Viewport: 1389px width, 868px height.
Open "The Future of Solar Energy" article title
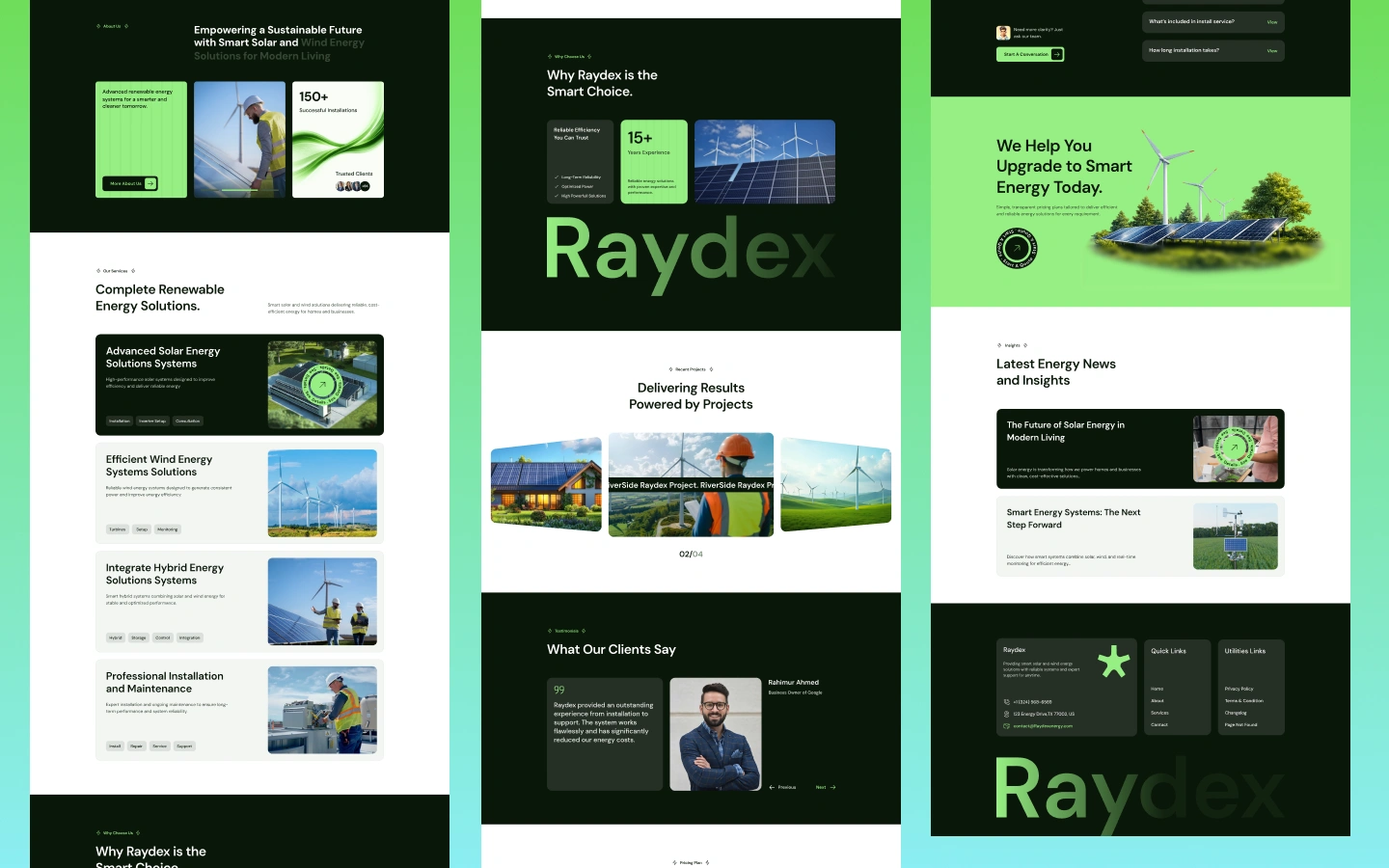click(1066, 431)
